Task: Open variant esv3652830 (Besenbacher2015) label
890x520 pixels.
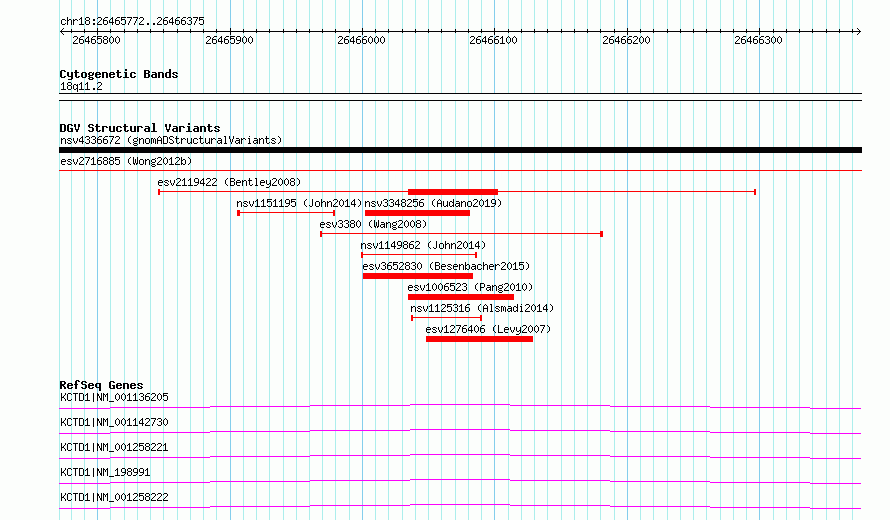Action: (x=446, y=266)
